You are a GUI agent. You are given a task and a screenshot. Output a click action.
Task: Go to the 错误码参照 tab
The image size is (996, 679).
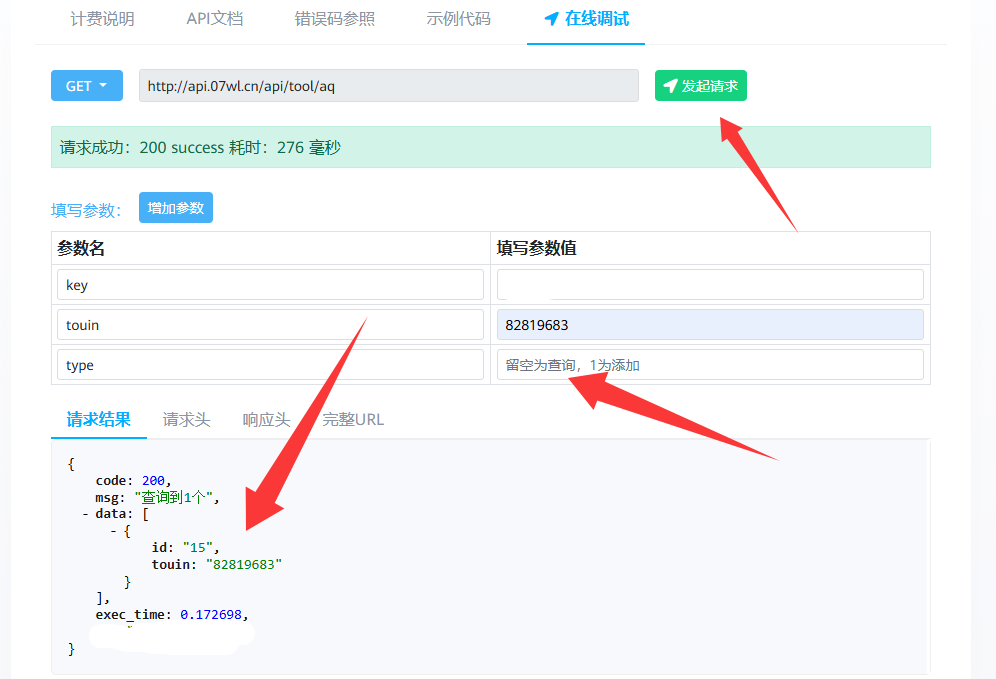coord(334,19)
